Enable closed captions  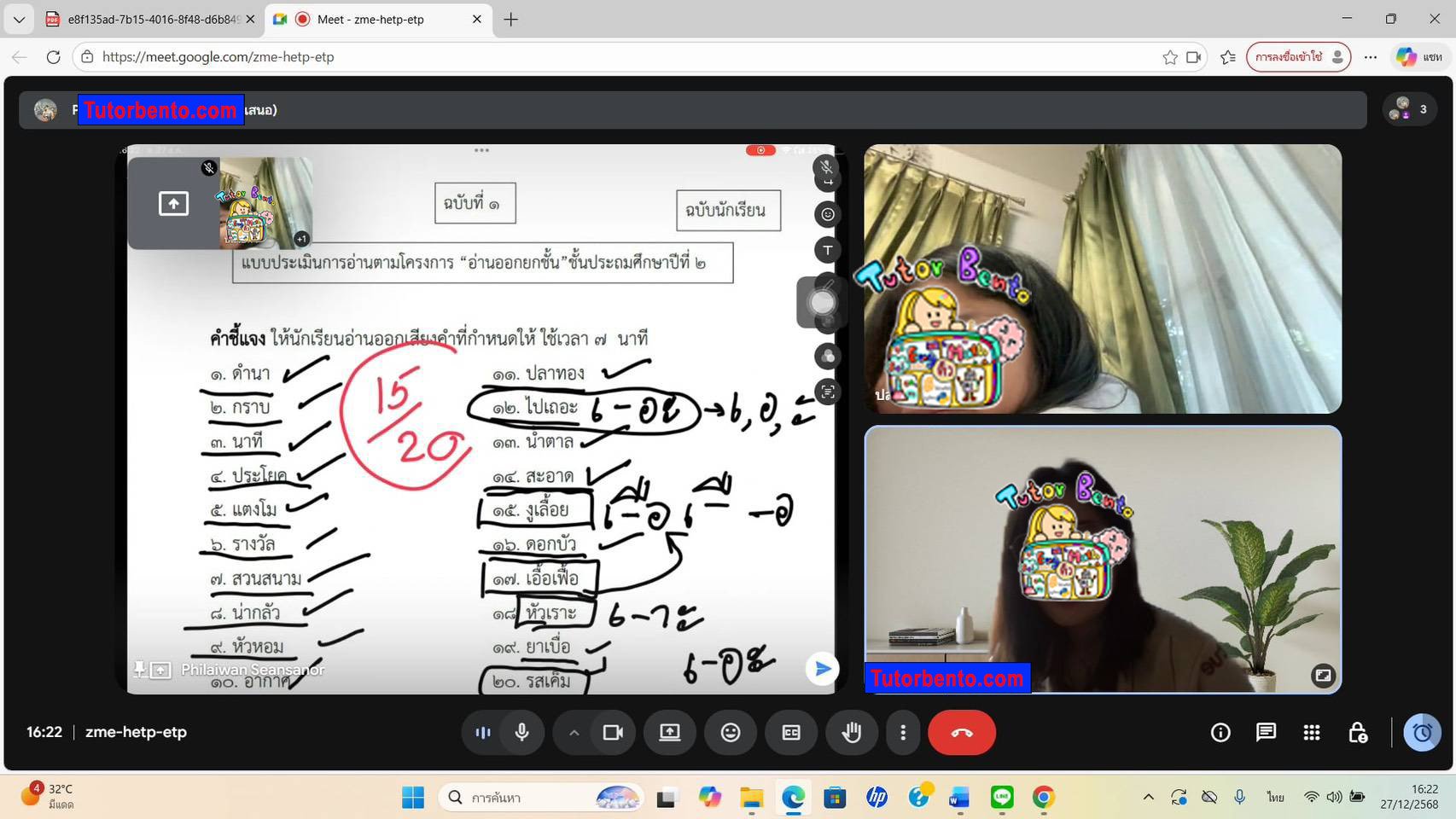click(791, 732)
